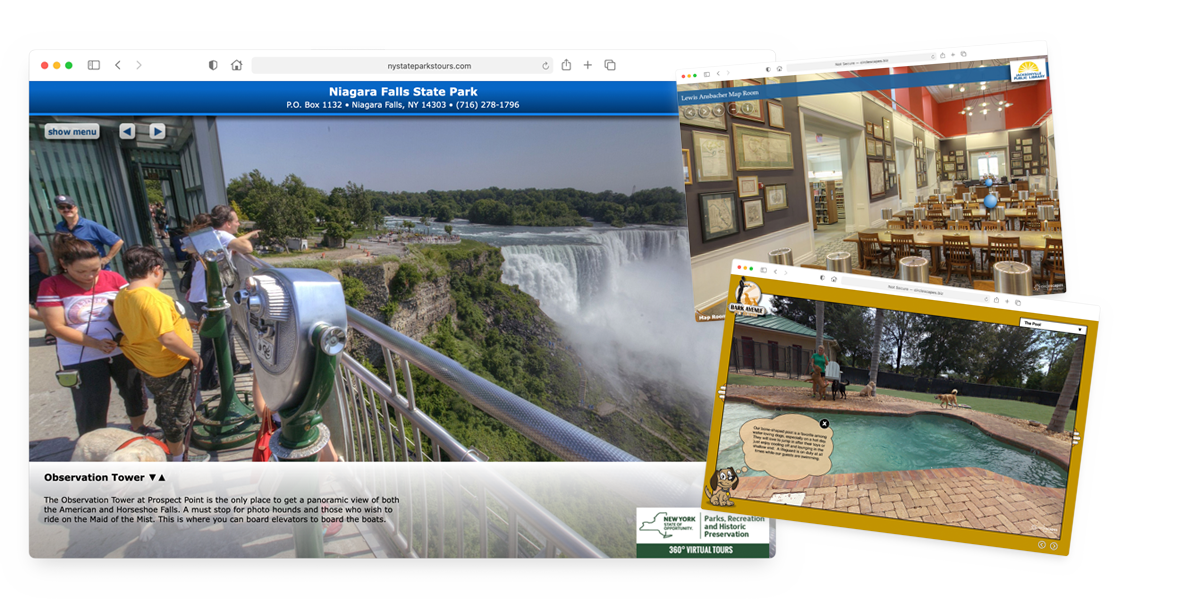Toggle Safari sidebar in Niagara Falls window
Image resolution: width=1200 pixels, height=600 pixels.
coord(93,65)
